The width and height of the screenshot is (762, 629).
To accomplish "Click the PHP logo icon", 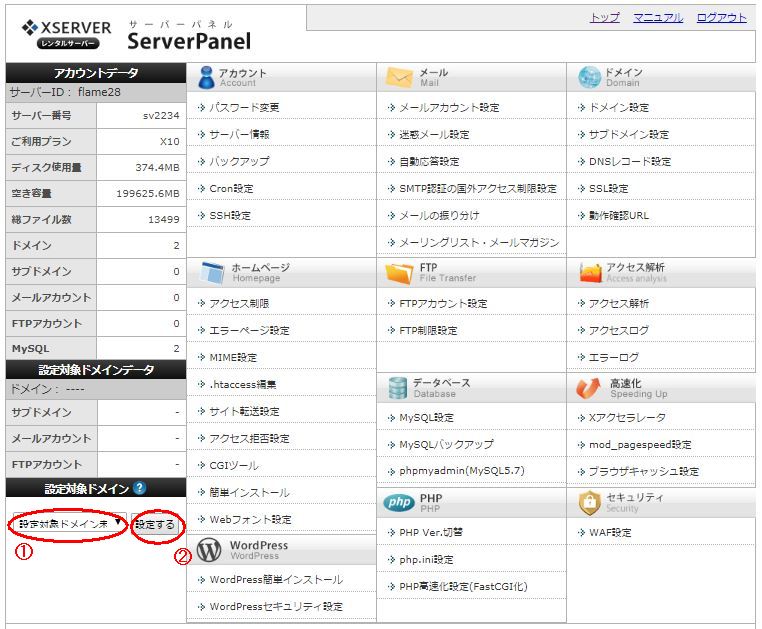I will (399, 502).
